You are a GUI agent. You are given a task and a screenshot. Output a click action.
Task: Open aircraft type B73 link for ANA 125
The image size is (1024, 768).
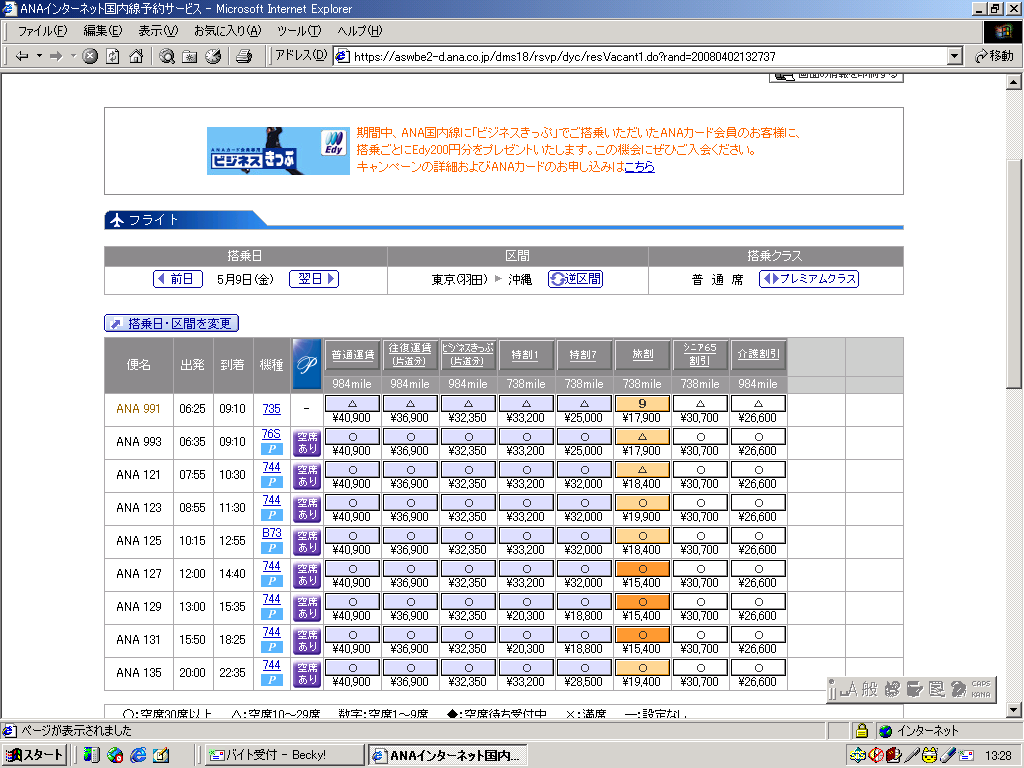(x=272, y=533)
